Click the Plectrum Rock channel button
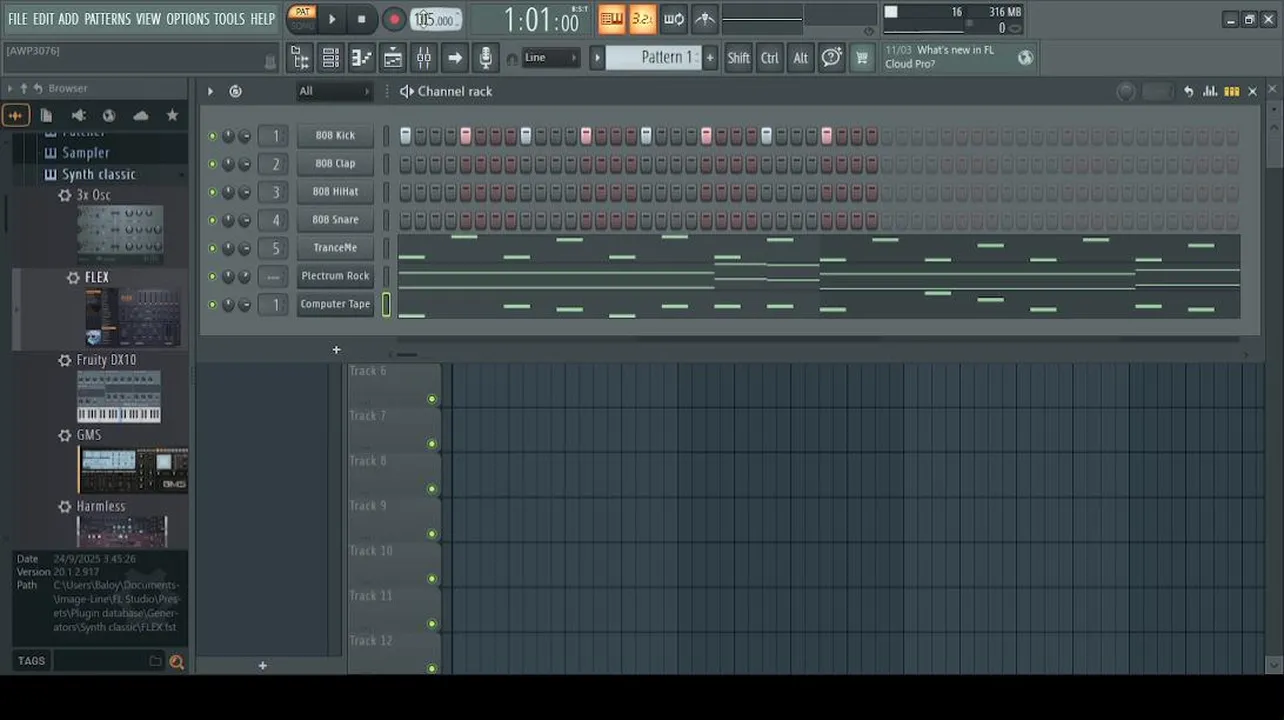 (335, 276)
